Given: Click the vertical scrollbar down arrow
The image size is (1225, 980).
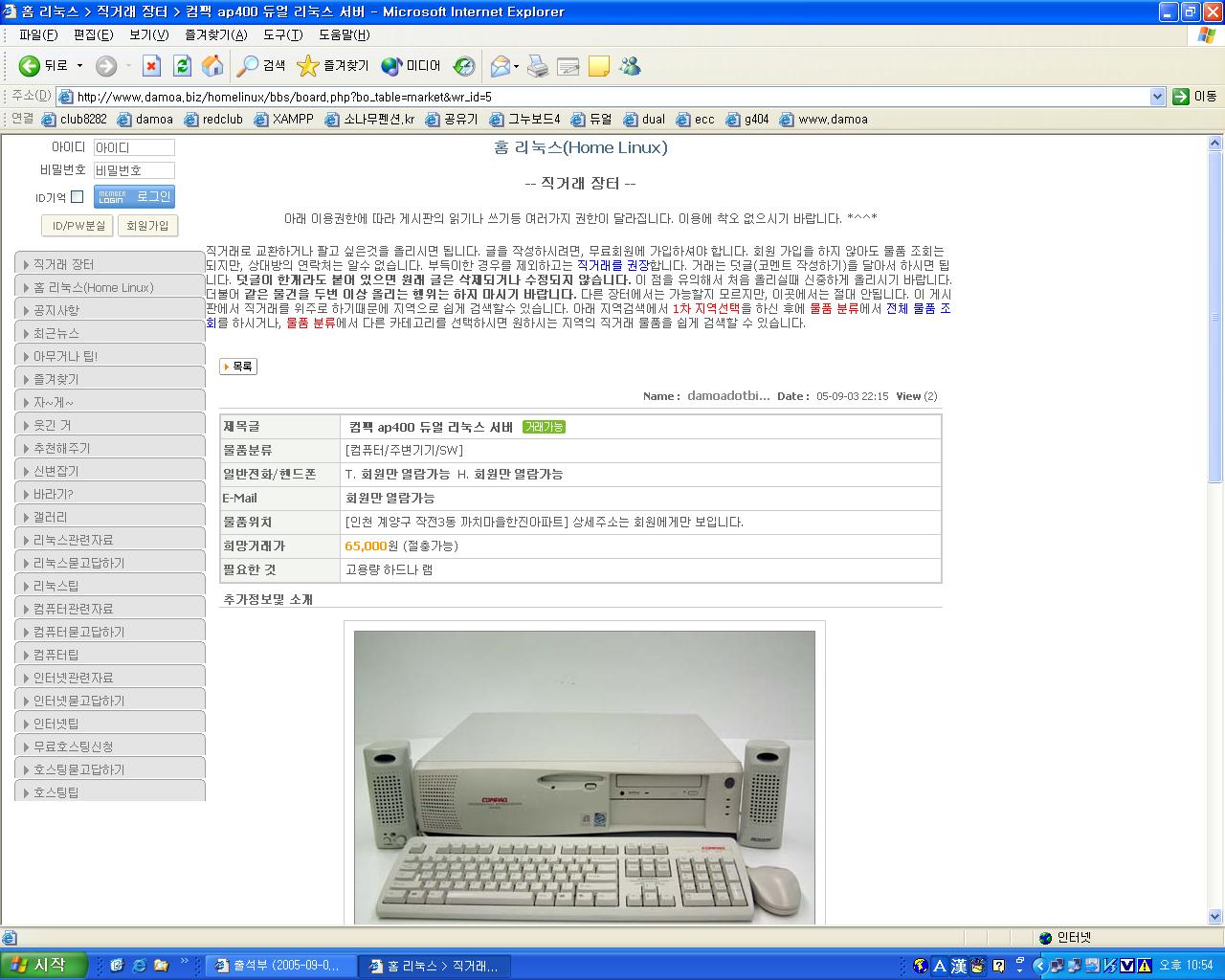Looking at the screenshot, I should pos(1215,916).
